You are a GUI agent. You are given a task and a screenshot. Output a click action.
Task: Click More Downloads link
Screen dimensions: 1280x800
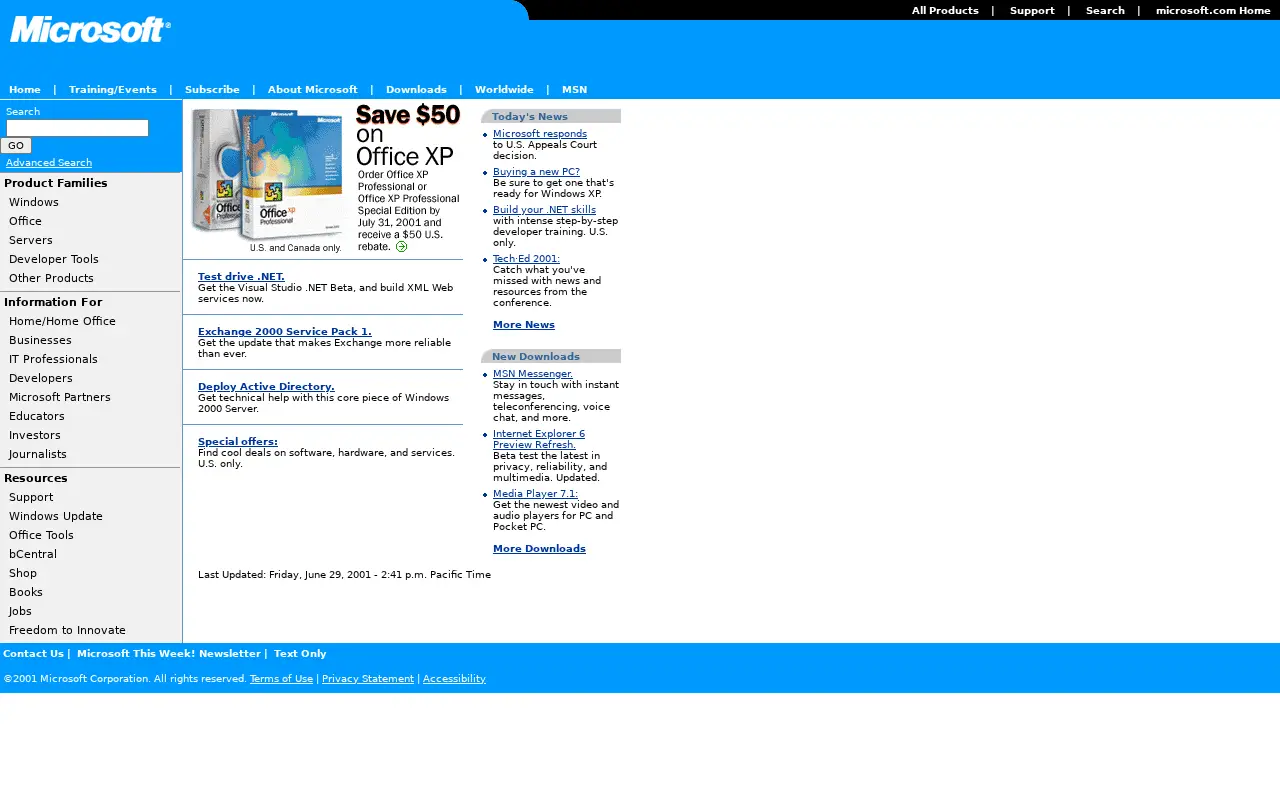539,549
